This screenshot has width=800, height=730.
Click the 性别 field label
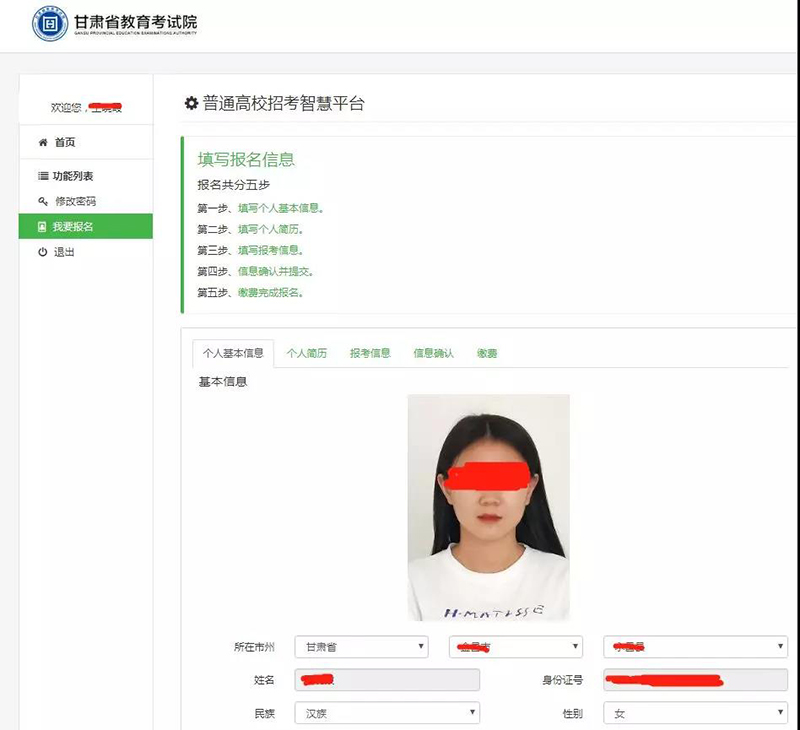[572, 713]
